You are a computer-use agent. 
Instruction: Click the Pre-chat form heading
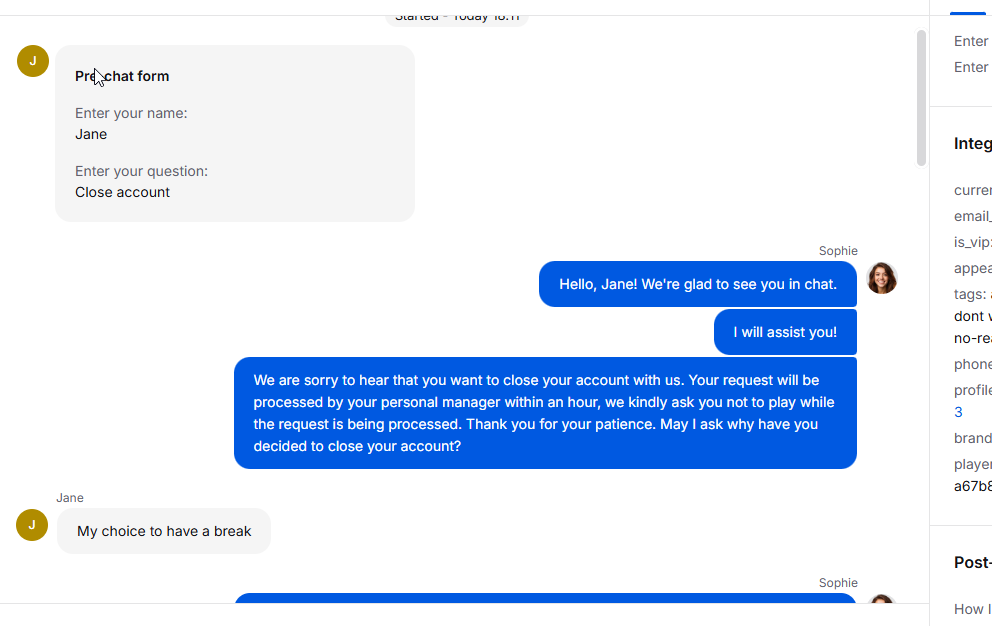pos(122,76)
